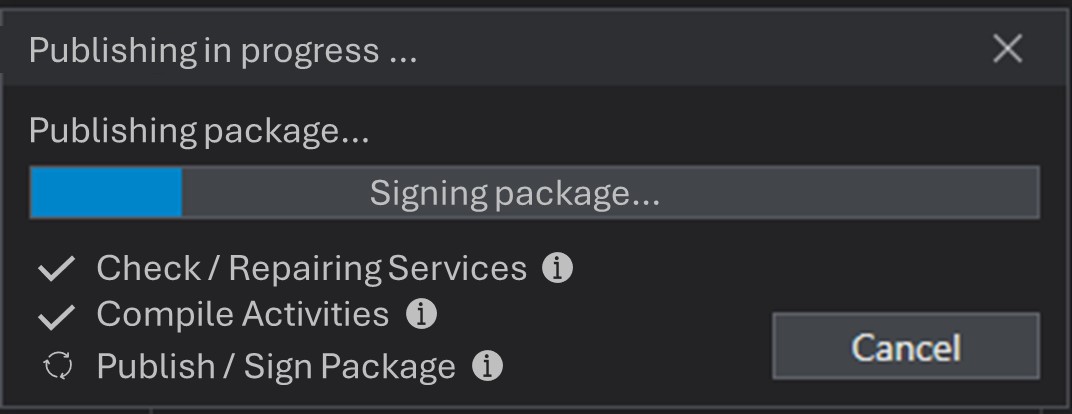
Task: Click empty space right of Publishing package... label
Action: (700, 131)
